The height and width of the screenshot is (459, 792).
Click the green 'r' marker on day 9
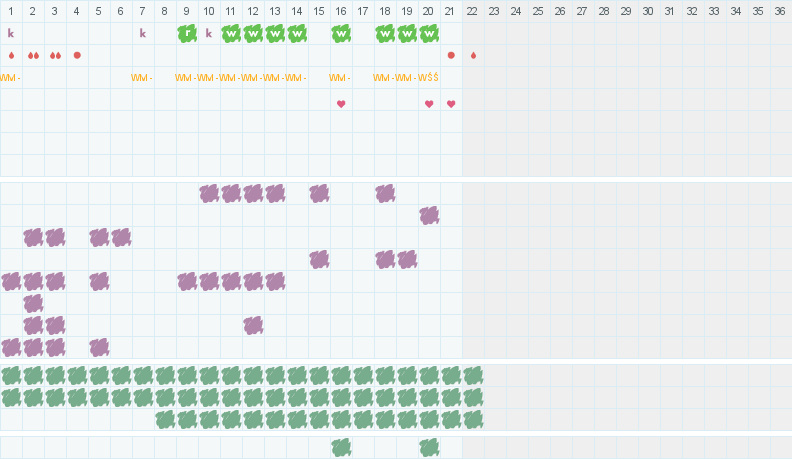187,33
